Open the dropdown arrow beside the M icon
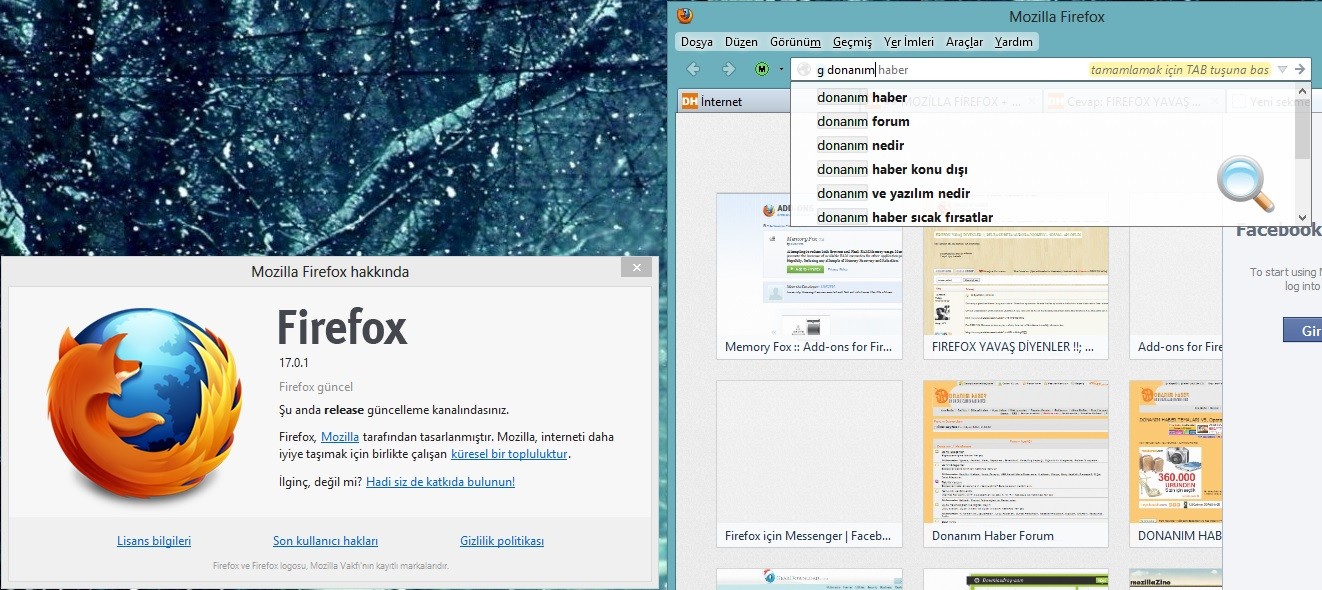 [780, 69]
